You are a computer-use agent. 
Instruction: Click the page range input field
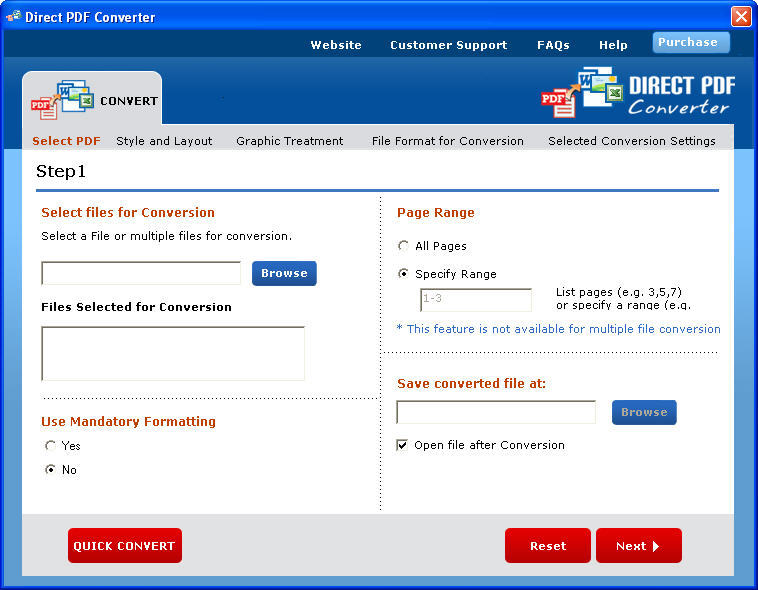click(476, 300)
